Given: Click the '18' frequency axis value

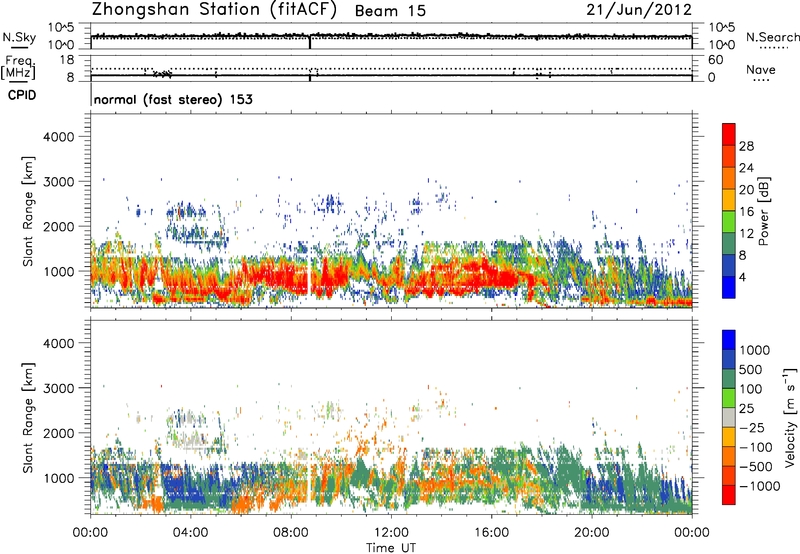Looking at the screenshot, I should [x=67, y=60].
